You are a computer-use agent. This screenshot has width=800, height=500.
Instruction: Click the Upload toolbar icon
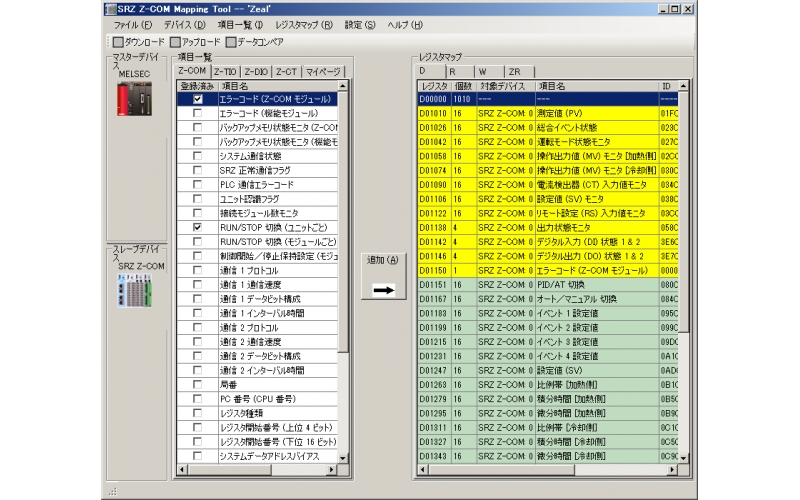coord(176,42)
